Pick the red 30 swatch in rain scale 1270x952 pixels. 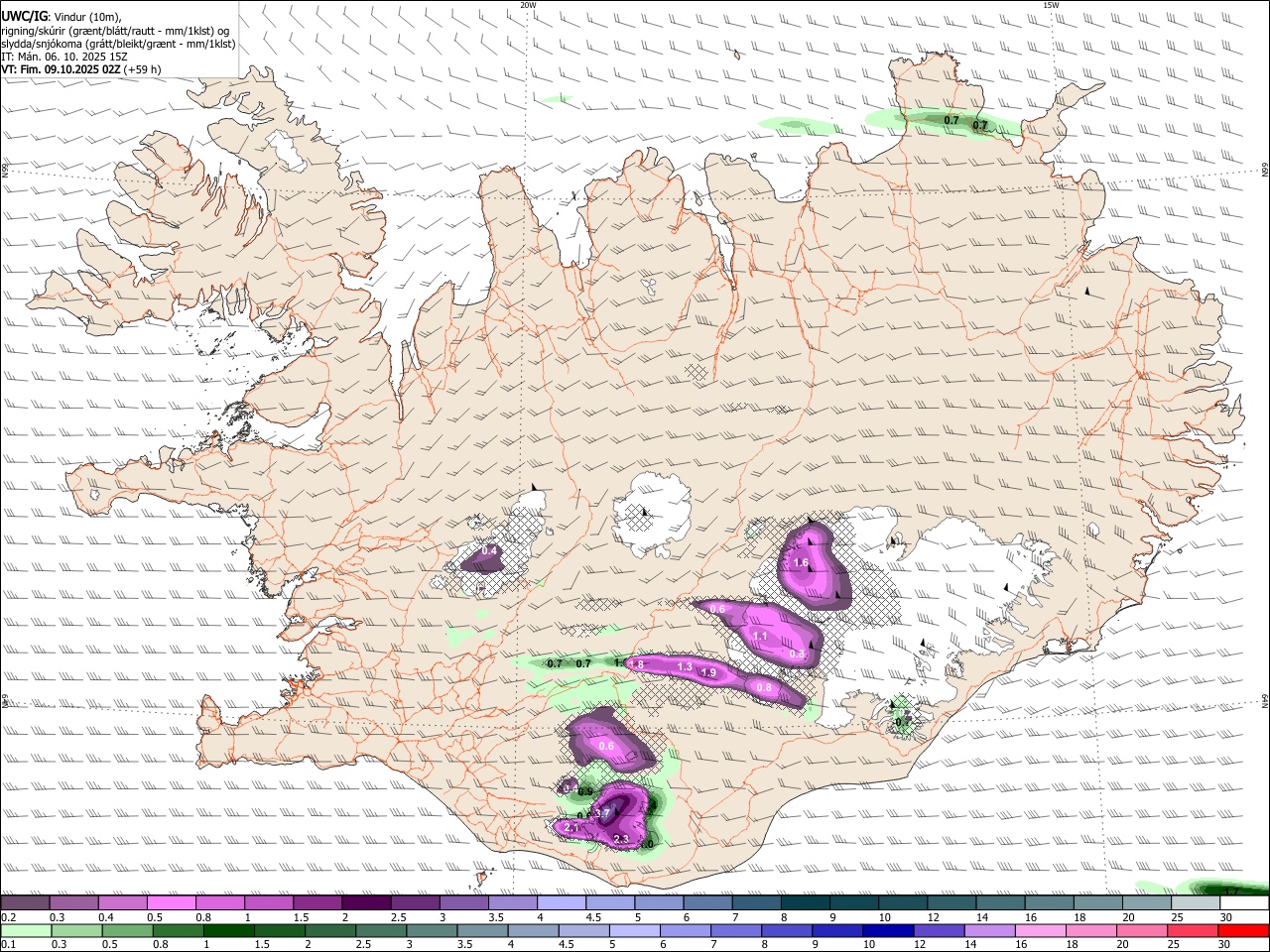tap(1244, 931)
